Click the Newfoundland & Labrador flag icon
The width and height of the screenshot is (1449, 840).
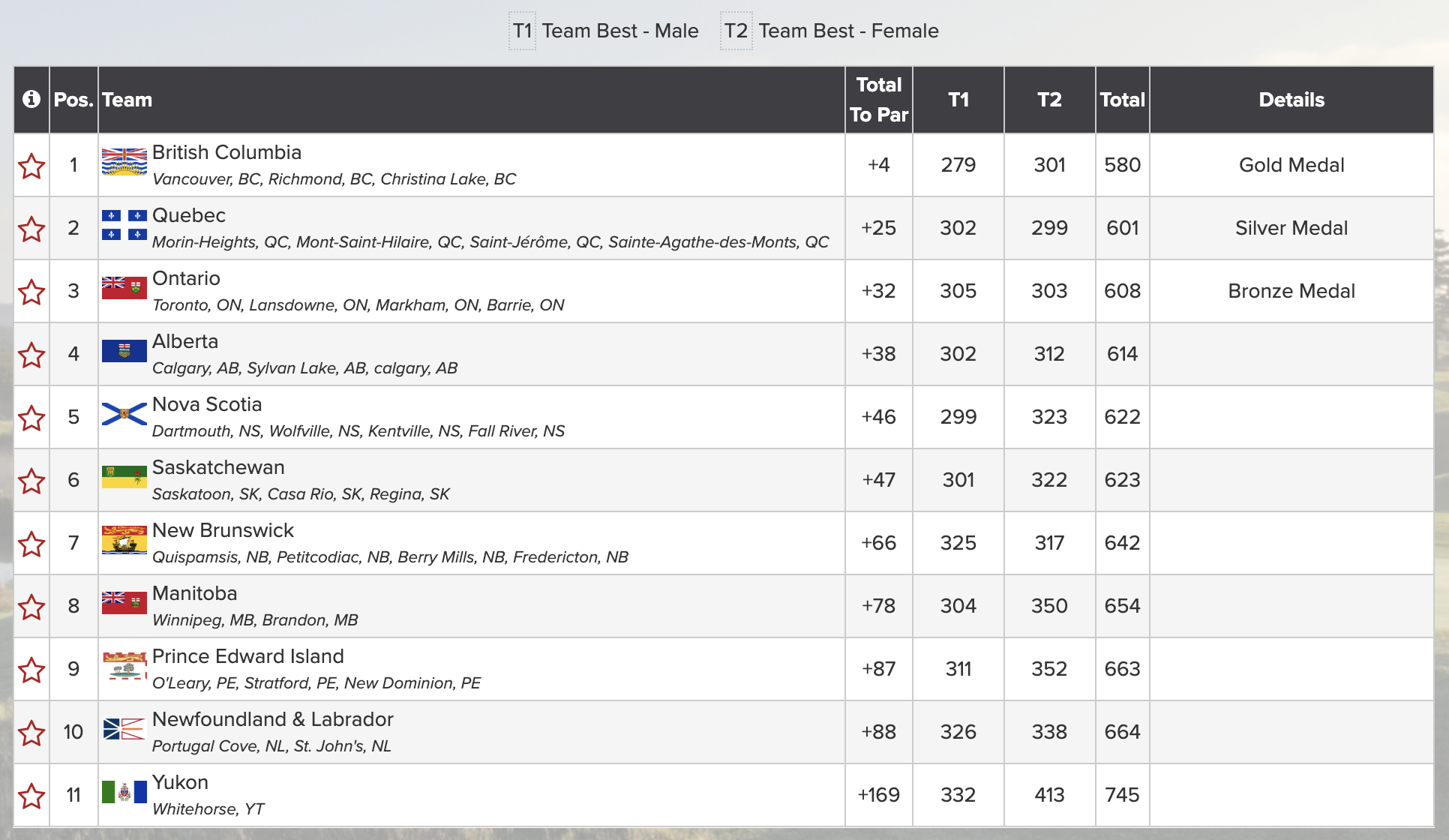click(x=124, y=728)
